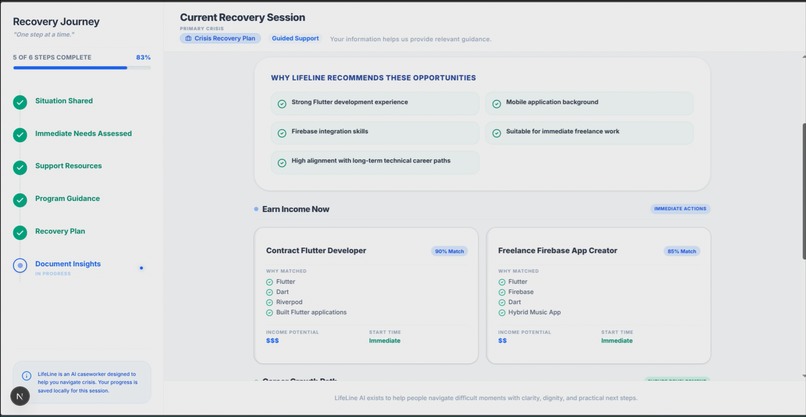
Task: Click the 85% Match badge
Action: point(682,251)
